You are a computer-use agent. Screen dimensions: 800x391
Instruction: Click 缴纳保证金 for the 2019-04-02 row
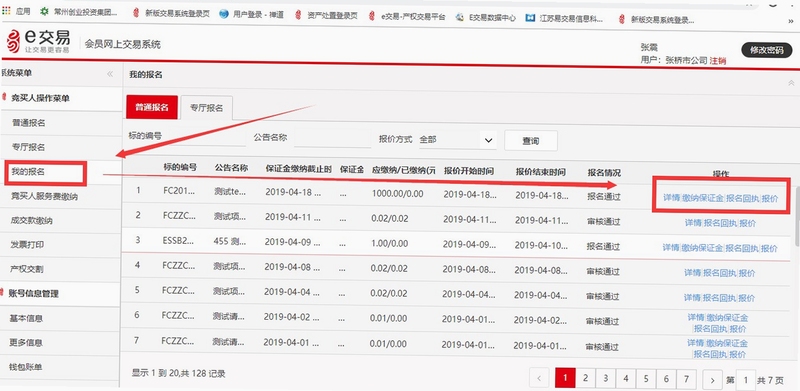point(727,317)
